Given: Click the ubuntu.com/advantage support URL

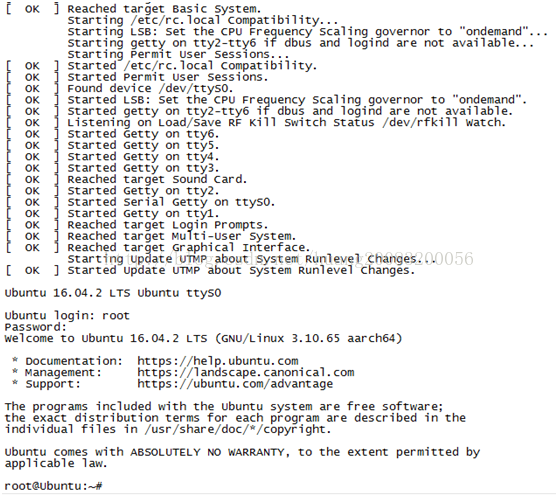Looking at the screenshot, I should (x=235, y=384).
